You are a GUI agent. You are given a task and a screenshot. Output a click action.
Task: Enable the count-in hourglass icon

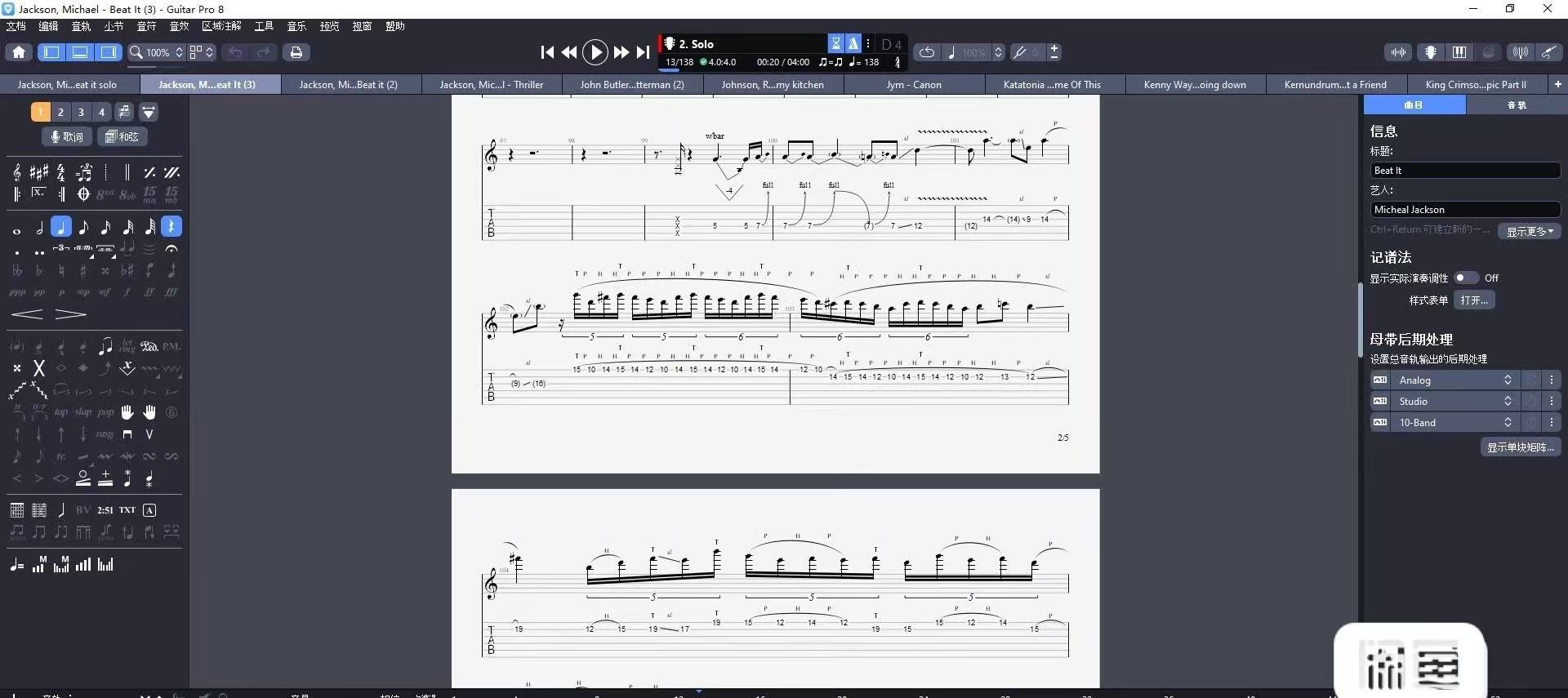pos(835,44)
